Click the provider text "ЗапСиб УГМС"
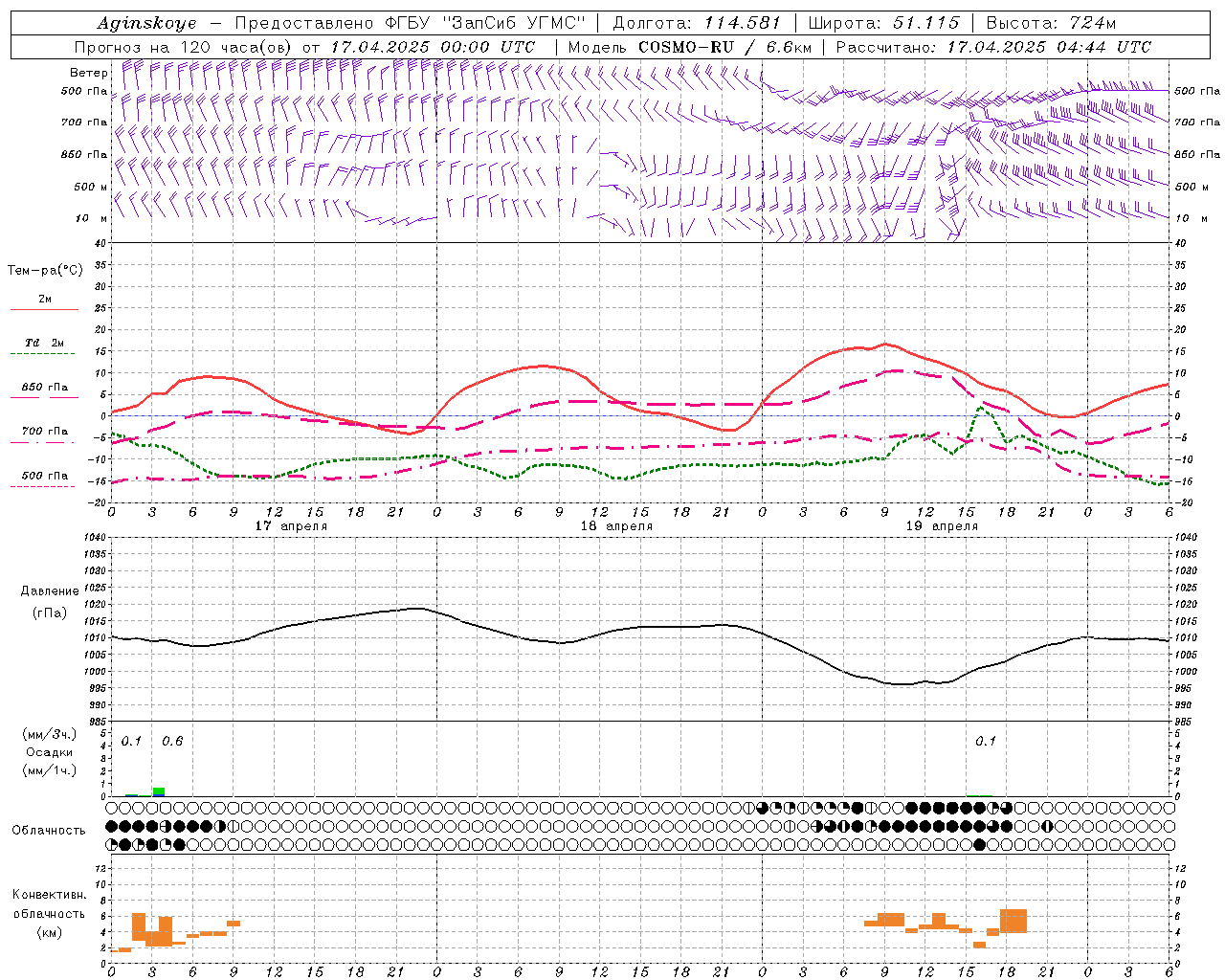Viewport: 1225px width, 980px height. [x=516, y=23]
